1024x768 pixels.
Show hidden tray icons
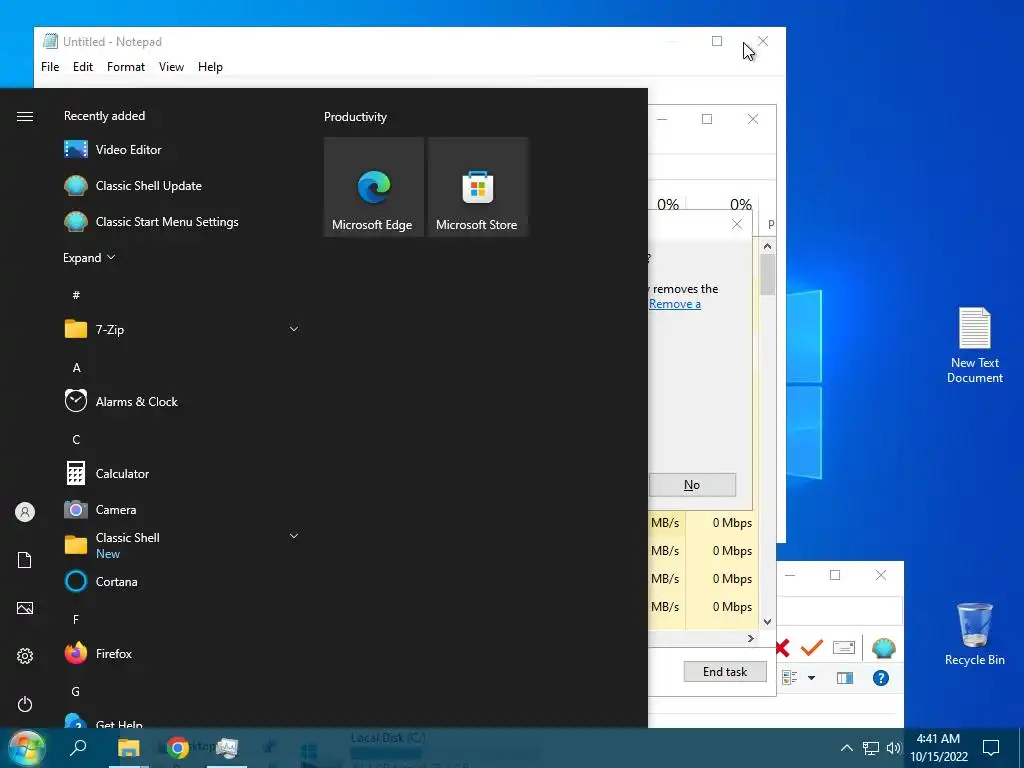pyautogui.click(x=846, y=748)
